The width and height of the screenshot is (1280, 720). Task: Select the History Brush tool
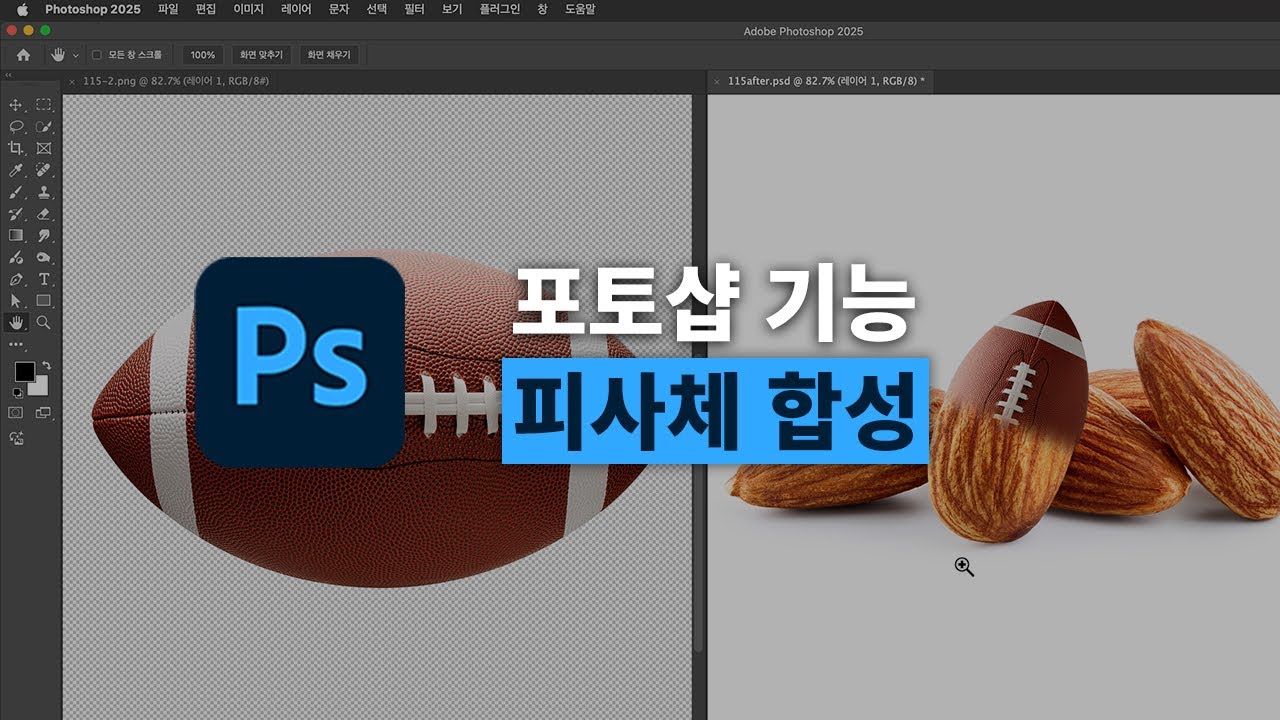coord(16,214)
